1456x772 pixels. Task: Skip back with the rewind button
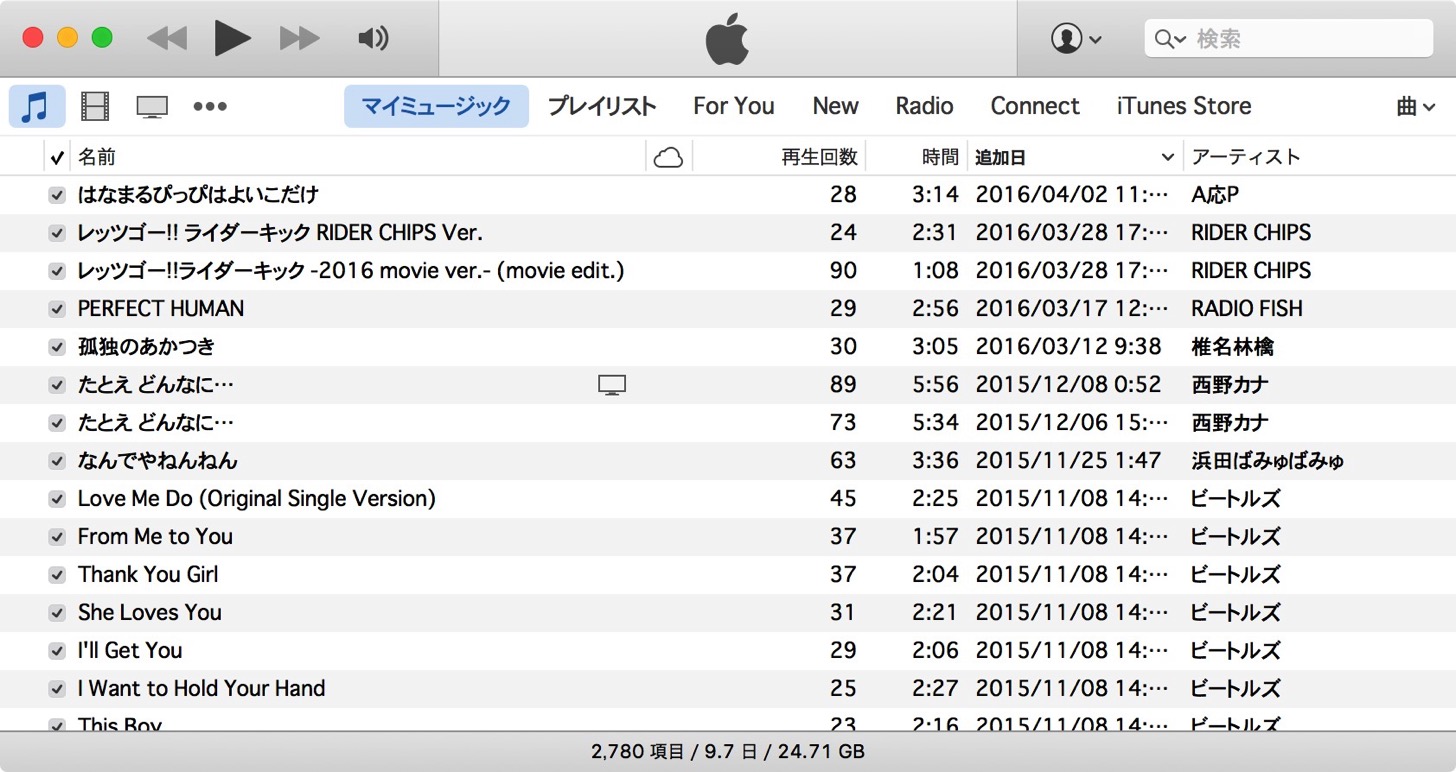(167, 39)
